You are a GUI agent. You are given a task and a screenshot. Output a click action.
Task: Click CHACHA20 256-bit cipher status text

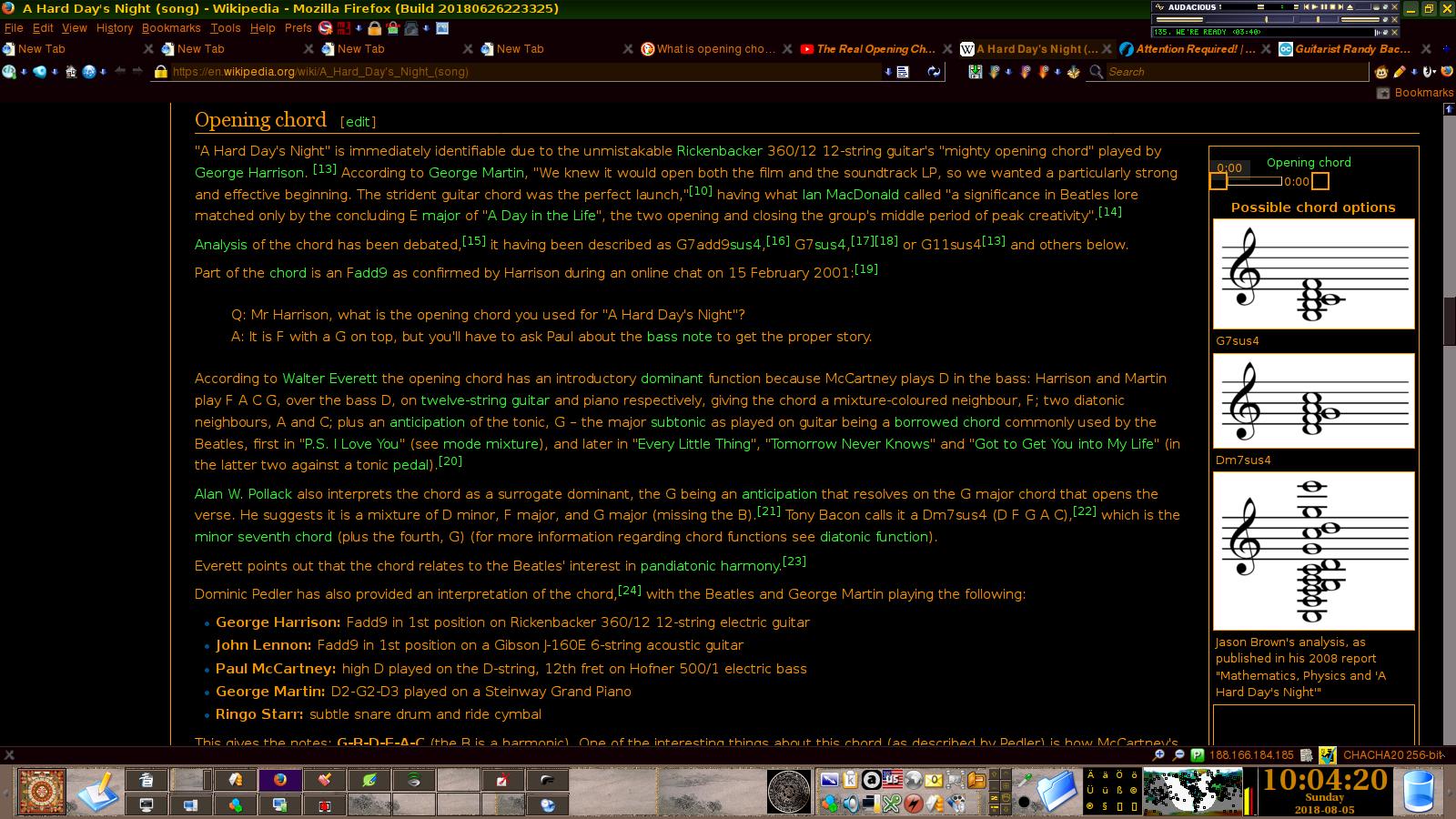[x=1392, y=754]
